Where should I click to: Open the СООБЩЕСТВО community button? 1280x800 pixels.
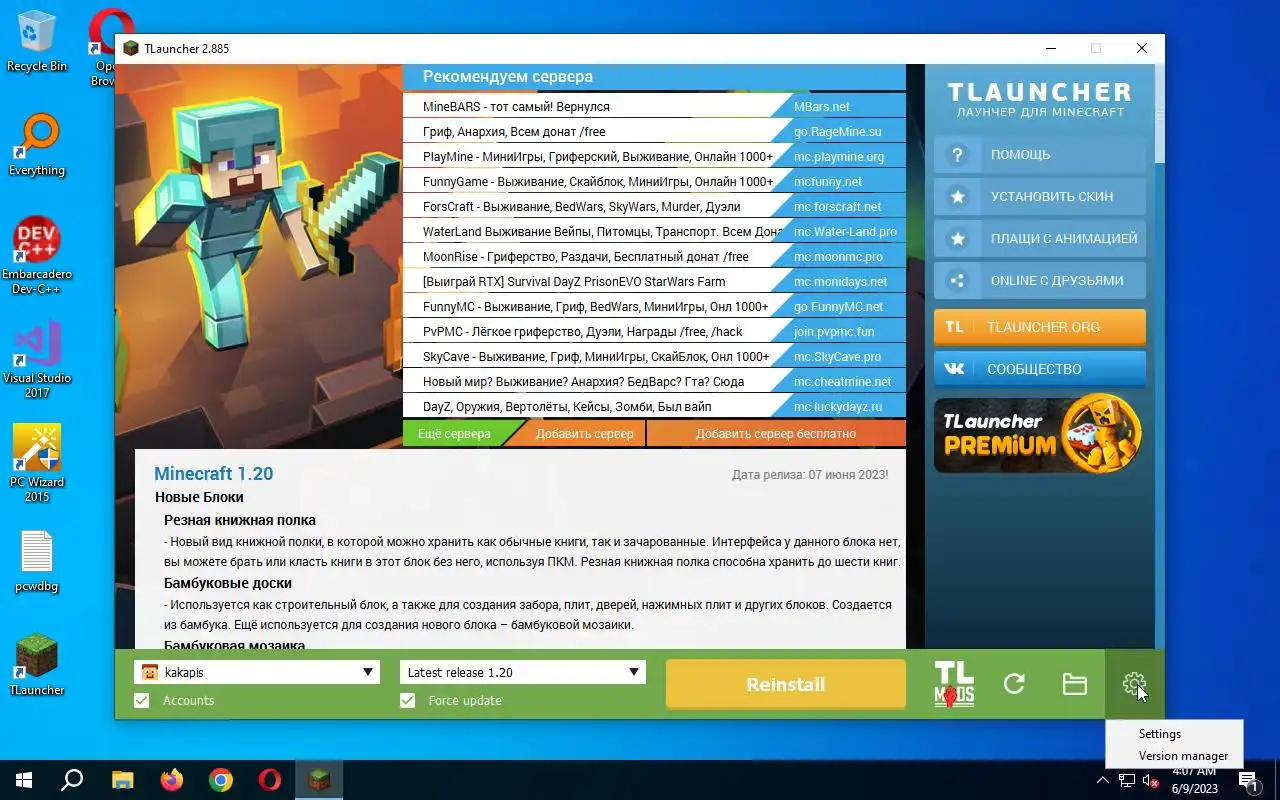1040,369
